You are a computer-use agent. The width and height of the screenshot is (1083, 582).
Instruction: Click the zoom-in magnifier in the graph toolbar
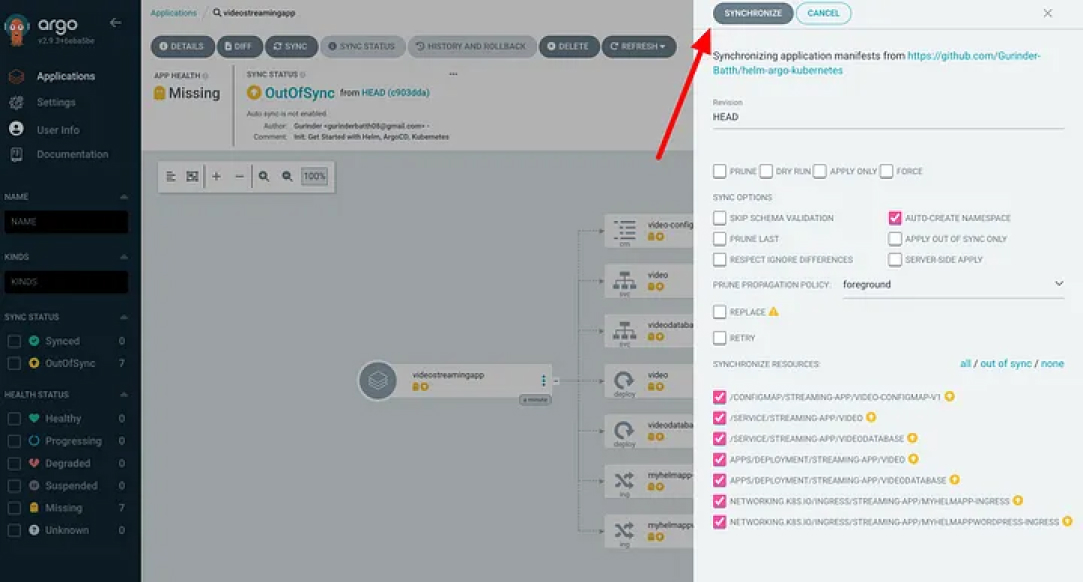pyautogui.click(x=262, y=176)
